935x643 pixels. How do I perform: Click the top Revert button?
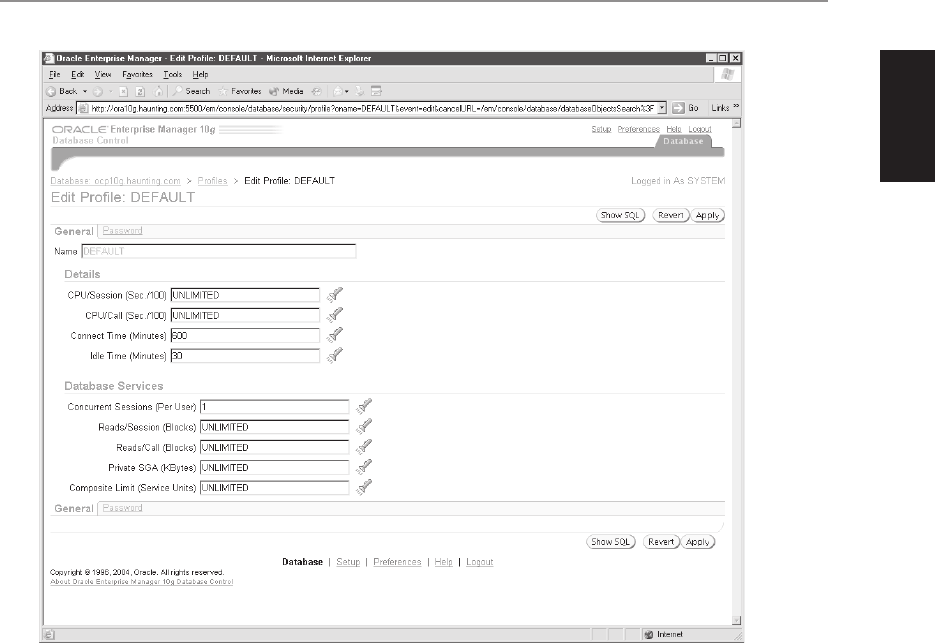[670, 215]
